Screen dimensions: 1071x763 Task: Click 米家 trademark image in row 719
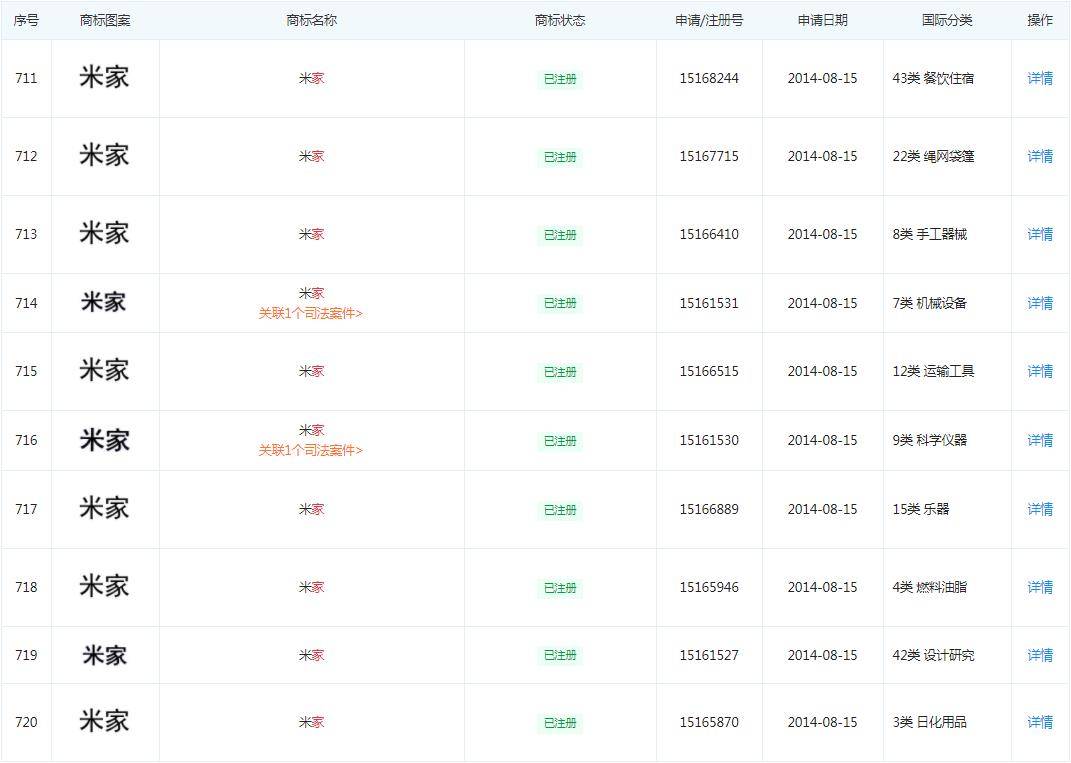(105, 655)
